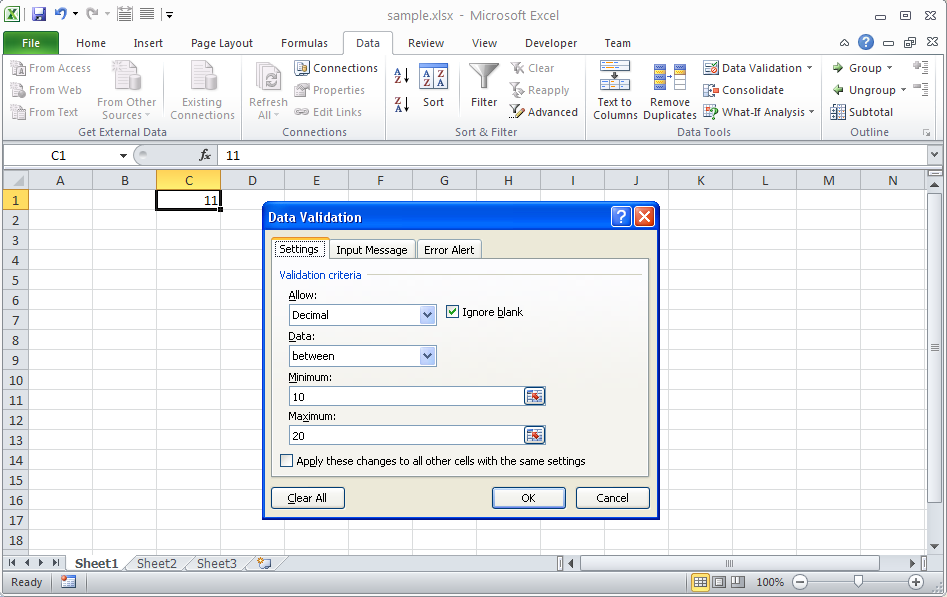Adjust the zoom slider handle

click(858, 582)
